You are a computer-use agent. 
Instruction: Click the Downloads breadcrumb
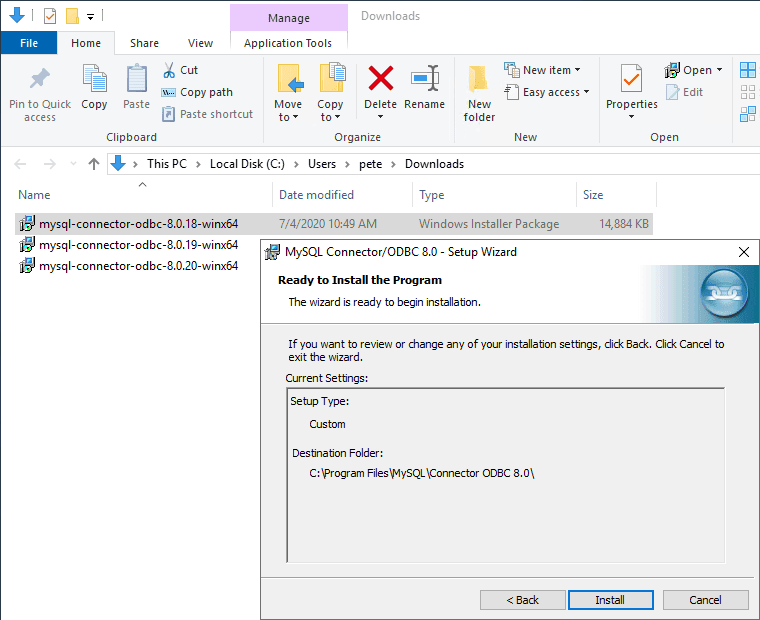click(x=434, y=164)
